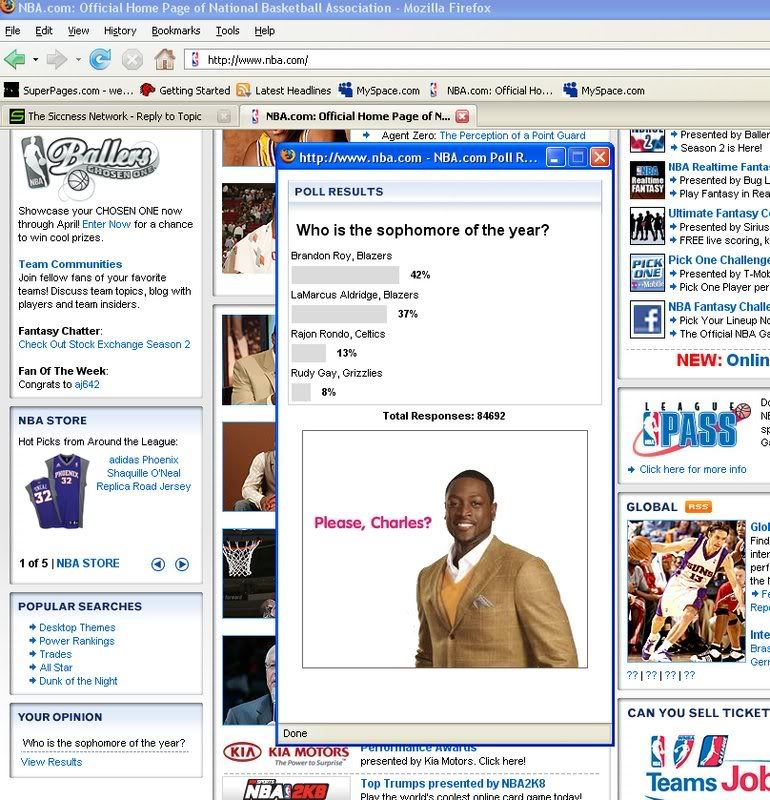Click the Phoenix O'Neal jersey thumbnail
This screenshot has height=800, width=770.
click(x=57, y=491)
